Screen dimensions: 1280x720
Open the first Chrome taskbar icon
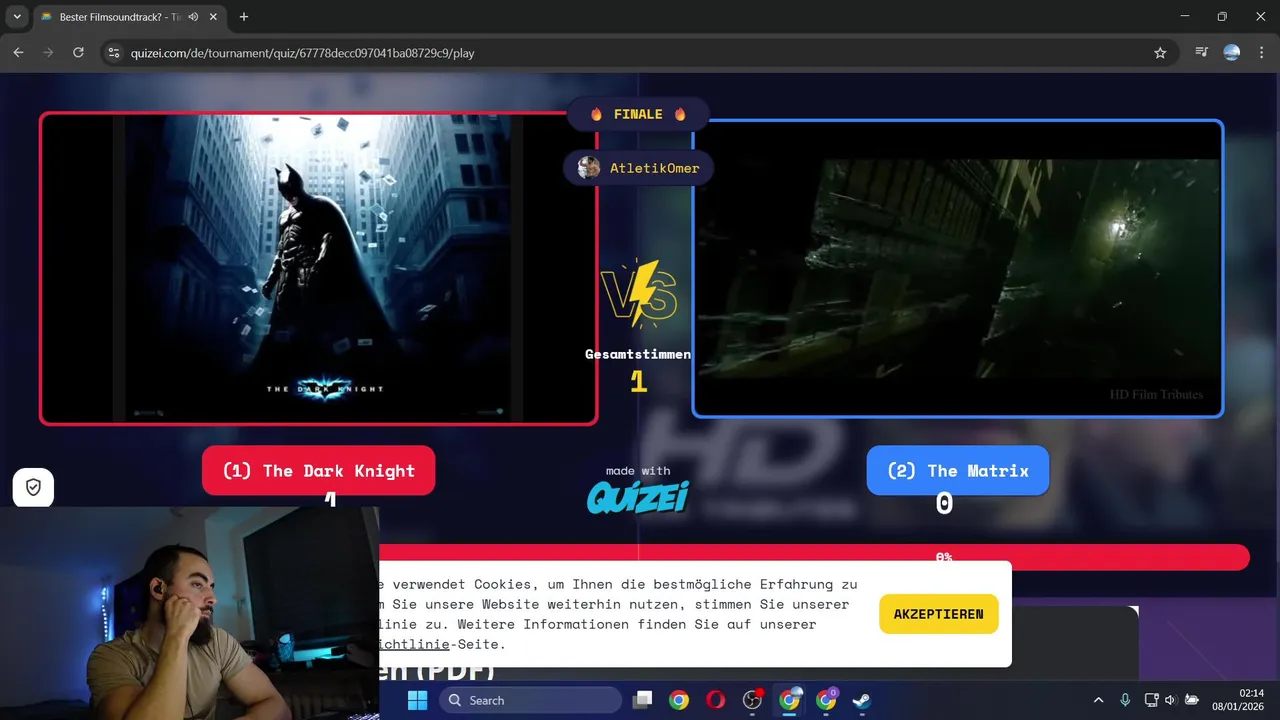[x=679, y=700]
